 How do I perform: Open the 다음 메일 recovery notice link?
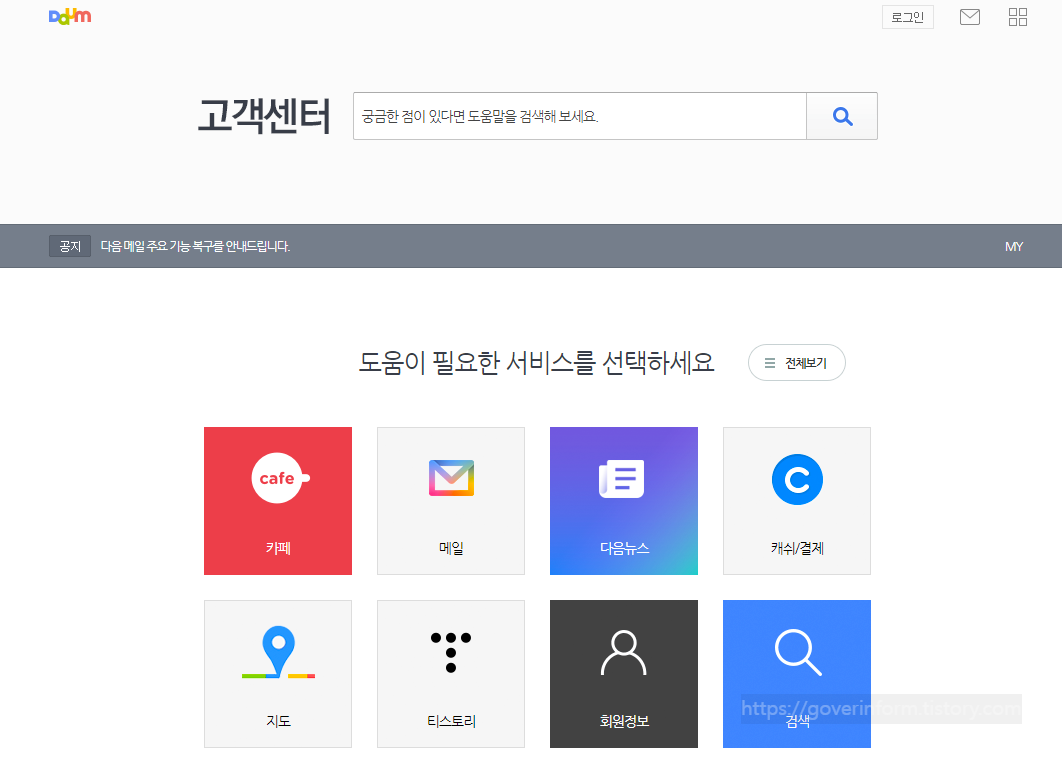pos(195,247)
